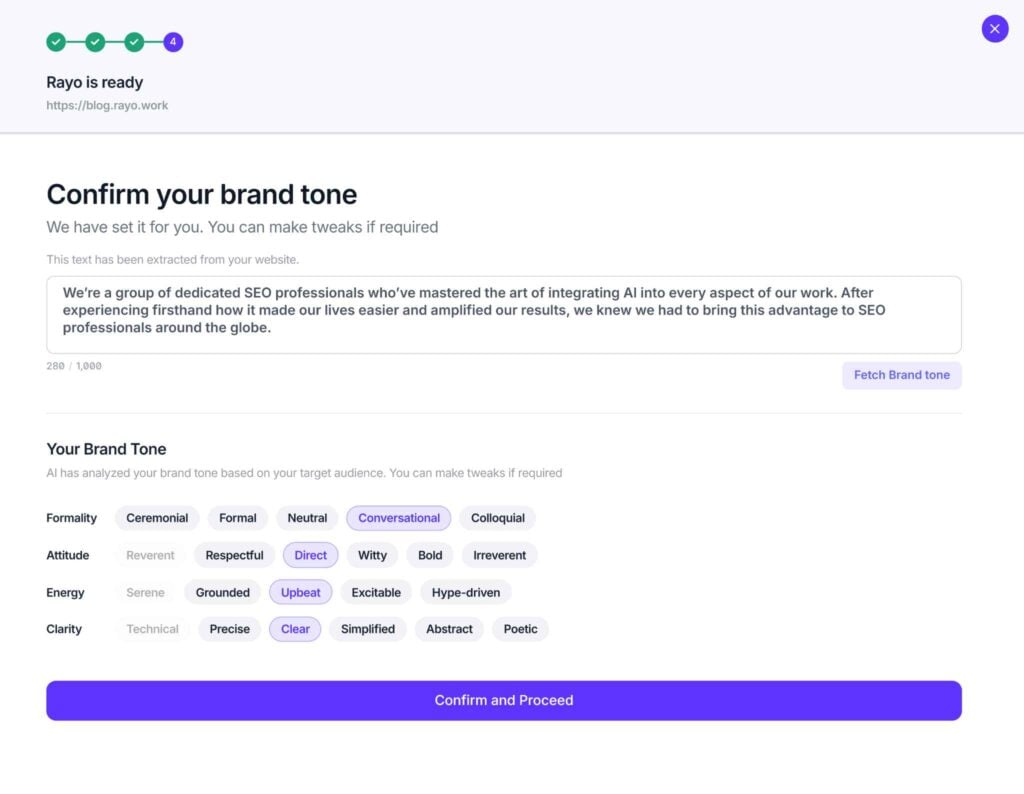This screenshot has height=794, width=1024.
Task: Choose the Grounded energy chip
Action: click(222, 592)
